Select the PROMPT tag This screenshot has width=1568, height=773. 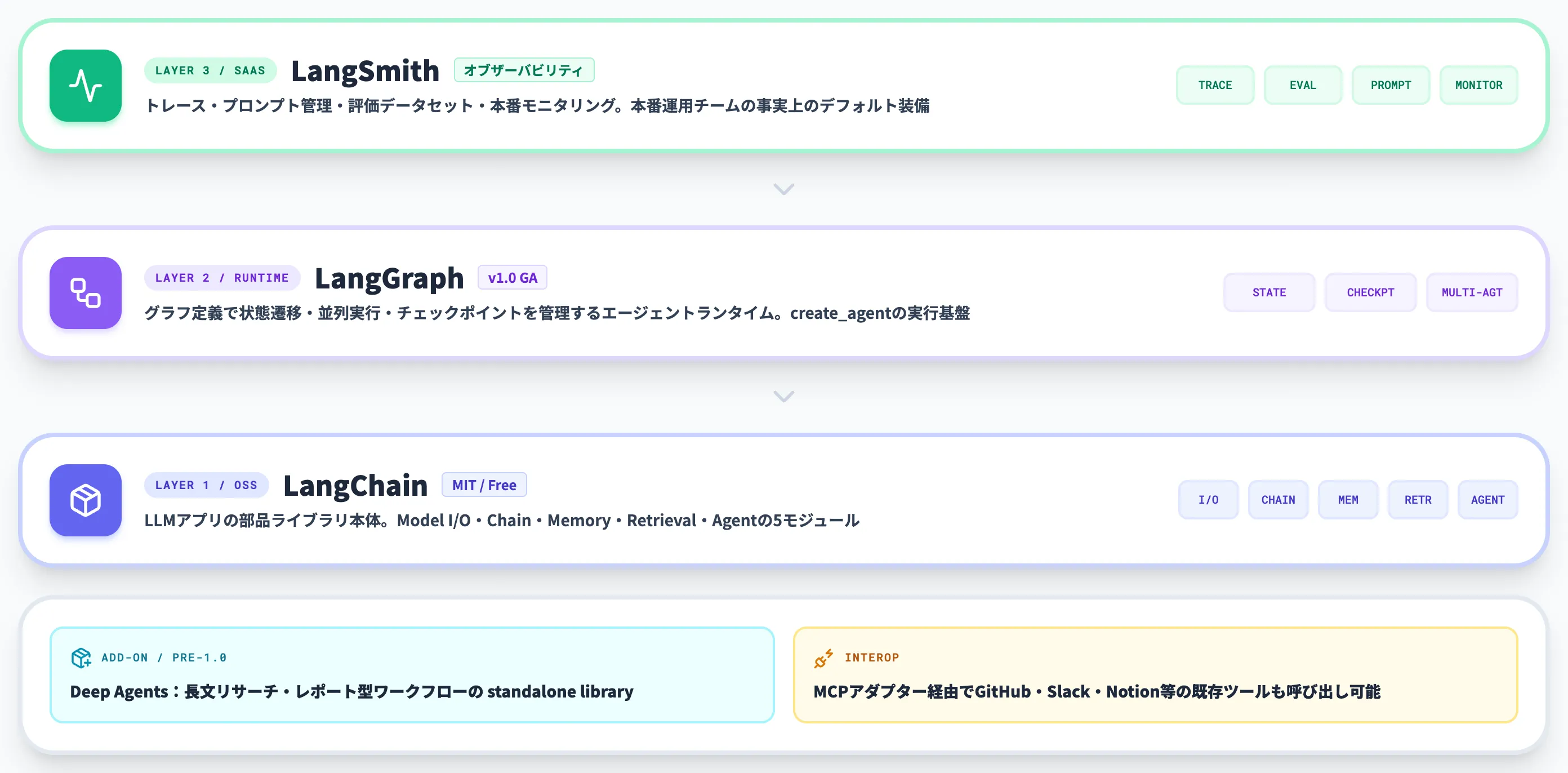click(x=1391, y=85)
